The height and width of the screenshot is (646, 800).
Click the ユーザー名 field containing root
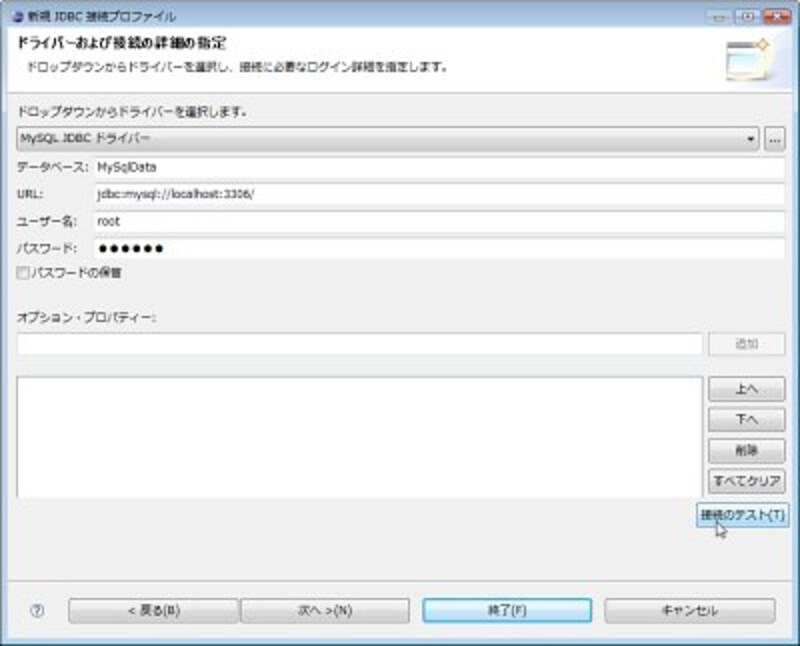439,221
